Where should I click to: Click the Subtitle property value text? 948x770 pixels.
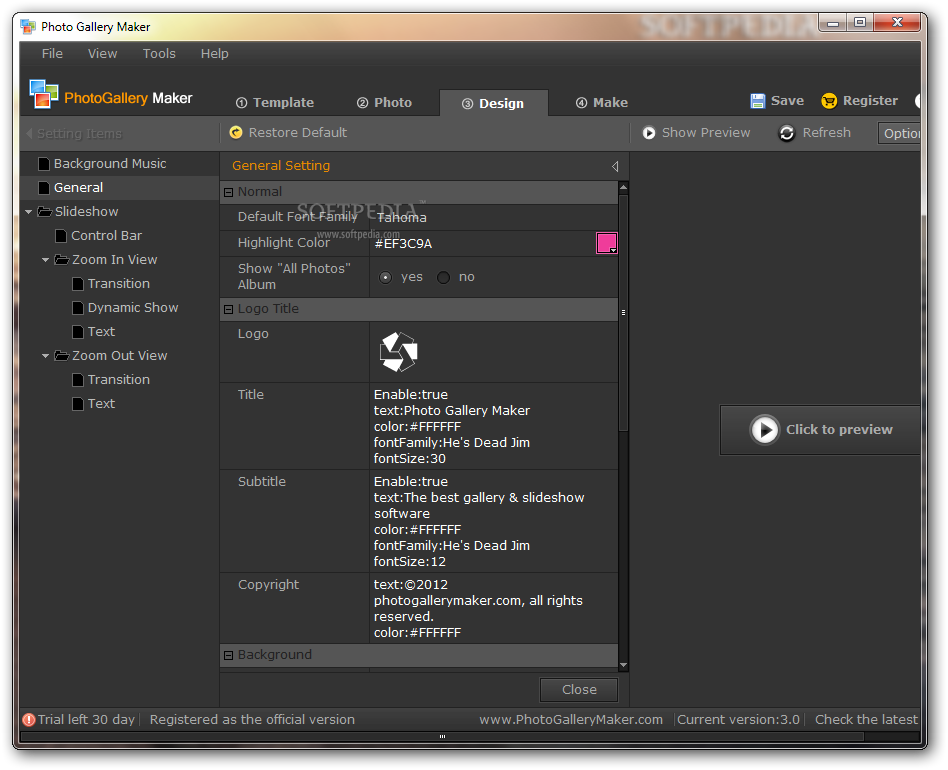pyautogui.click(x=479, y=522)
